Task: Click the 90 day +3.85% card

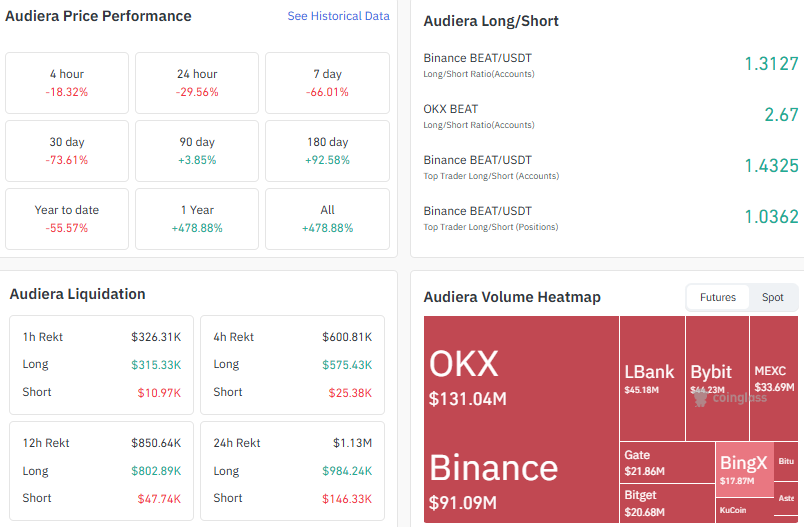Action: 197,151
